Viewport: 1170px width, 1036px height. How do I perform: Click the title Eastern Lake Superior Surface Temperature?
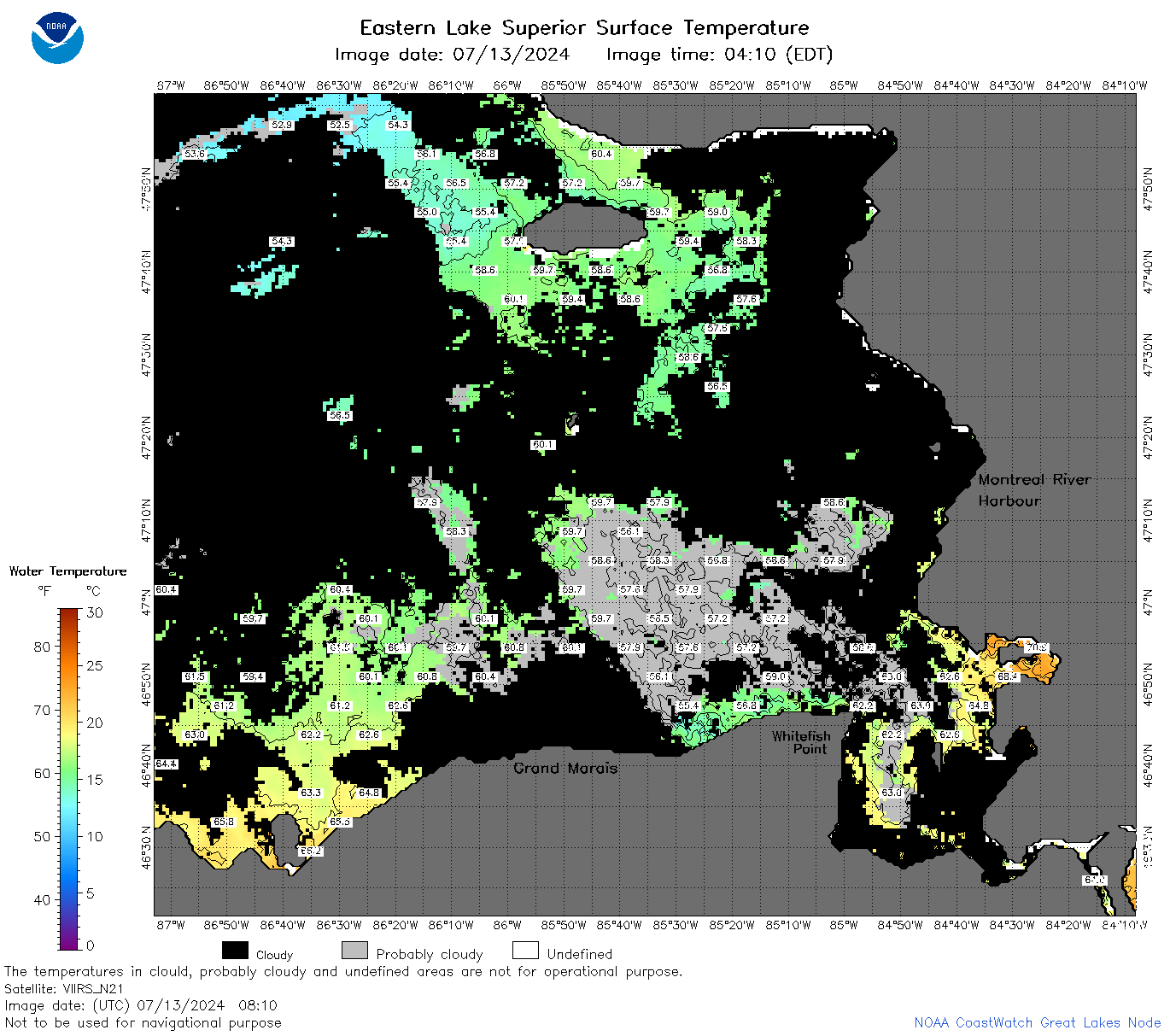pyautogui.click(x=584, y=28)
